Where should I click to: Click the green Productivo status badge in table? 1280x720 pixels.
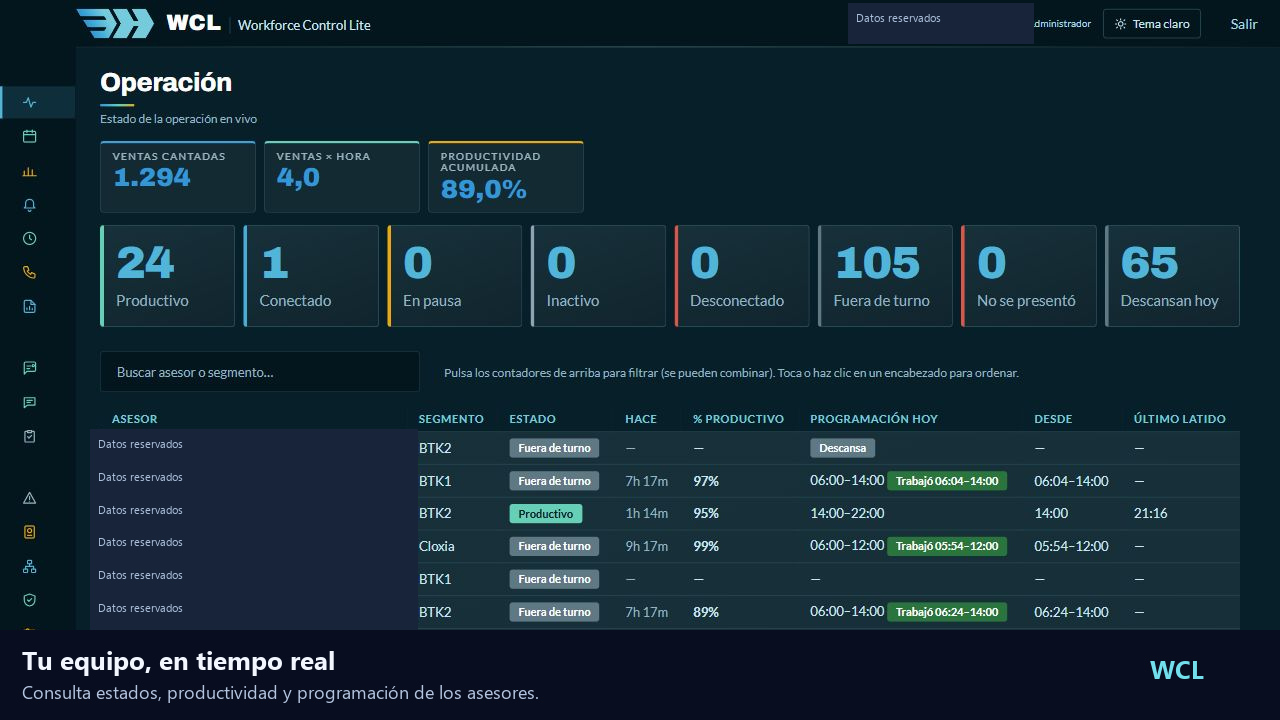click(x=546, y=514)
